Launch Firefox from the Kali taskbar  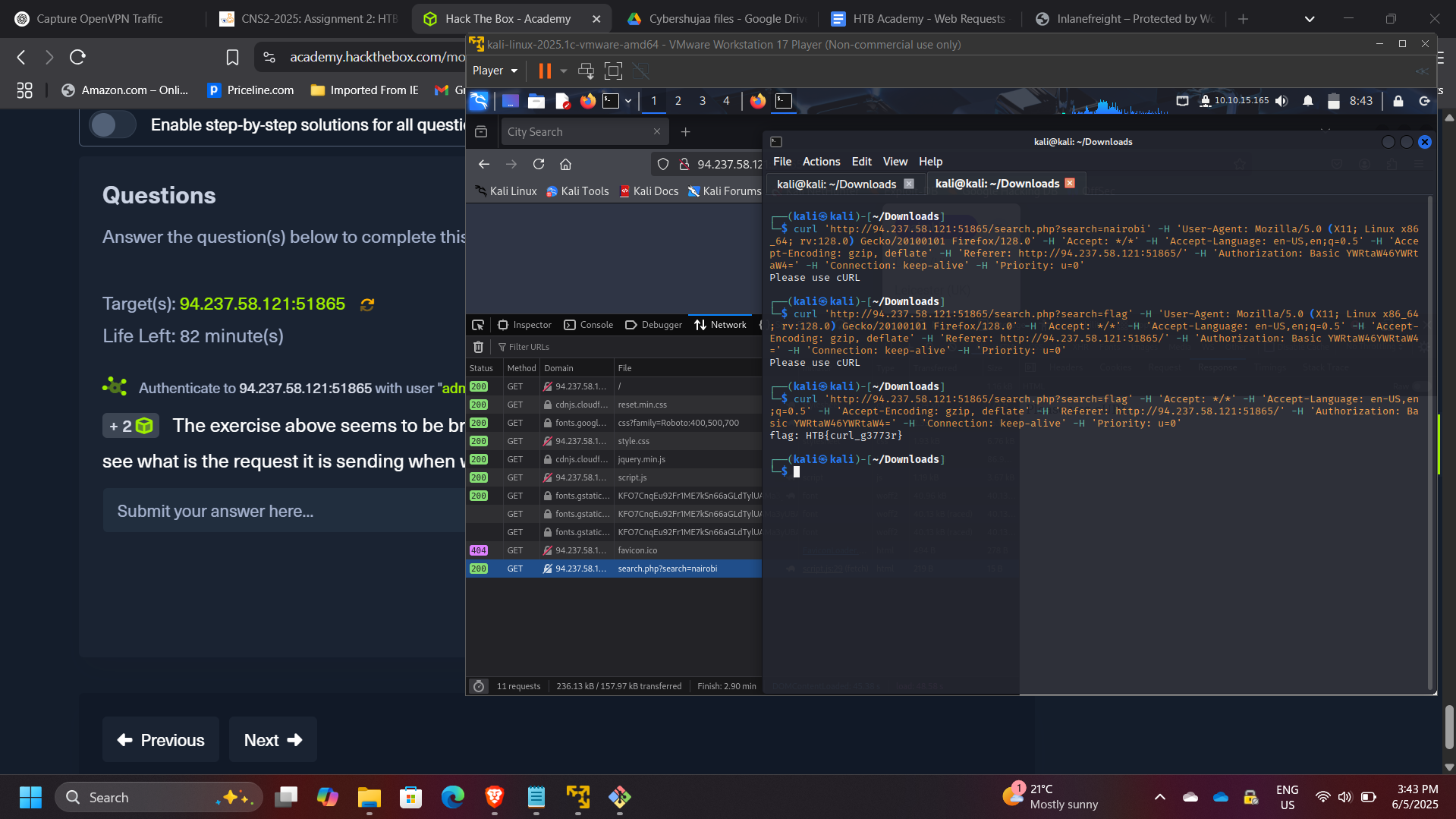(x=588, y=100)
